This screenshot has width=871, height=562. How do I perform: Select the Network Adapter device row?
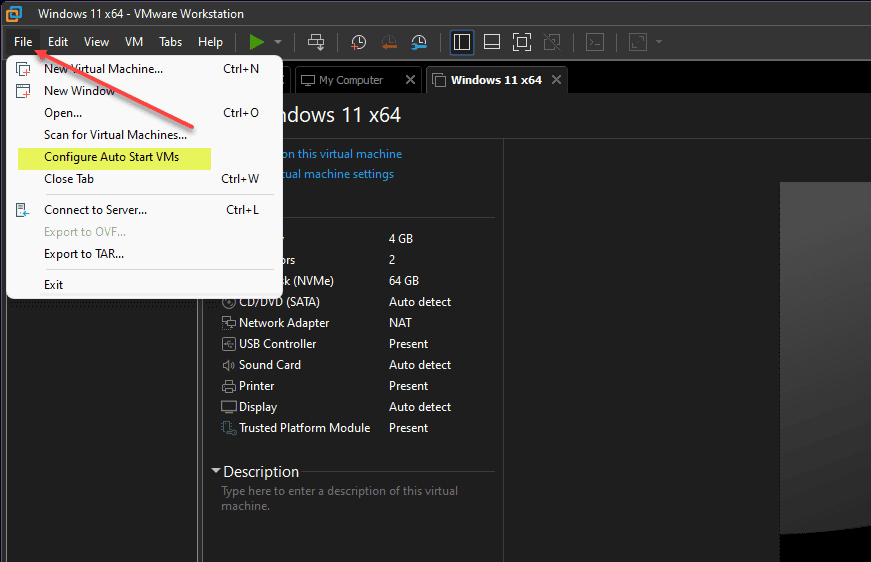(356, 323)
